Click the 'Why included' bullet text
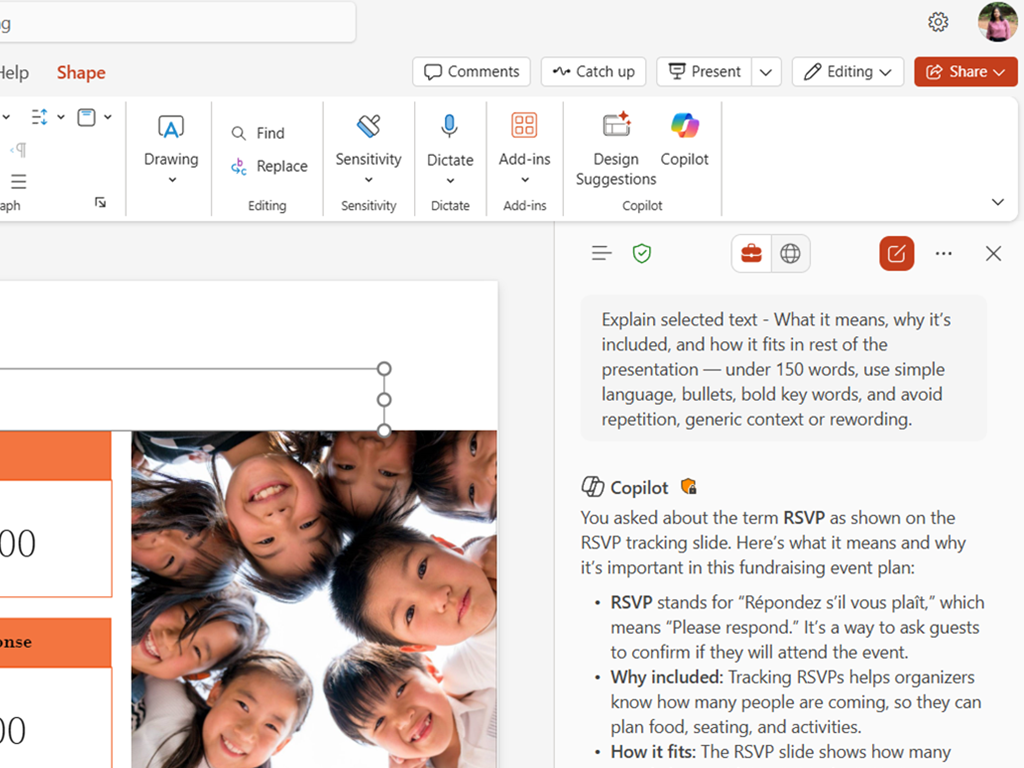Image resolution: width=1024 pixels, height=768 pixels. click(x=795, y=702)
